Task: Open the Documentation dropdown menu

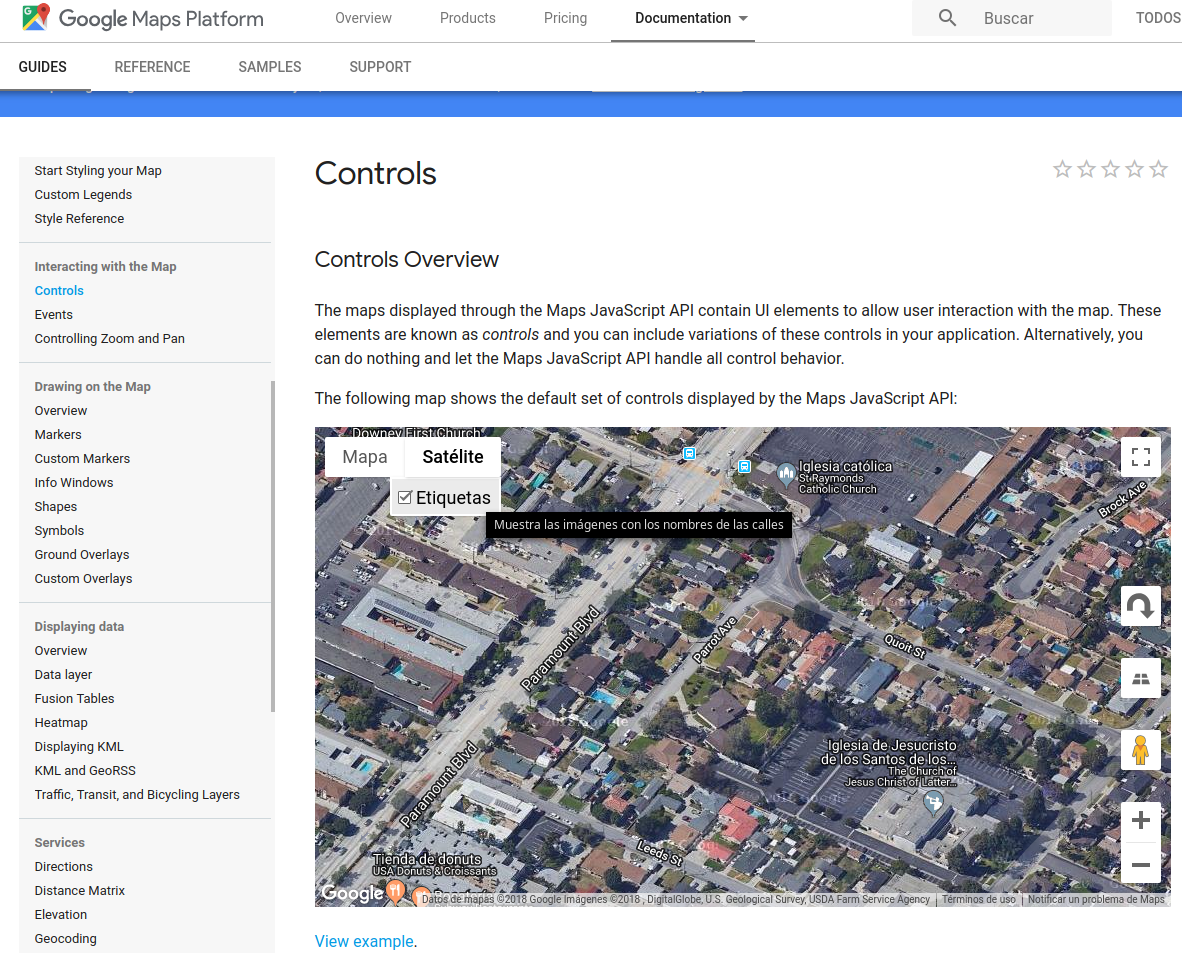Action: click(x=691, y=18)
